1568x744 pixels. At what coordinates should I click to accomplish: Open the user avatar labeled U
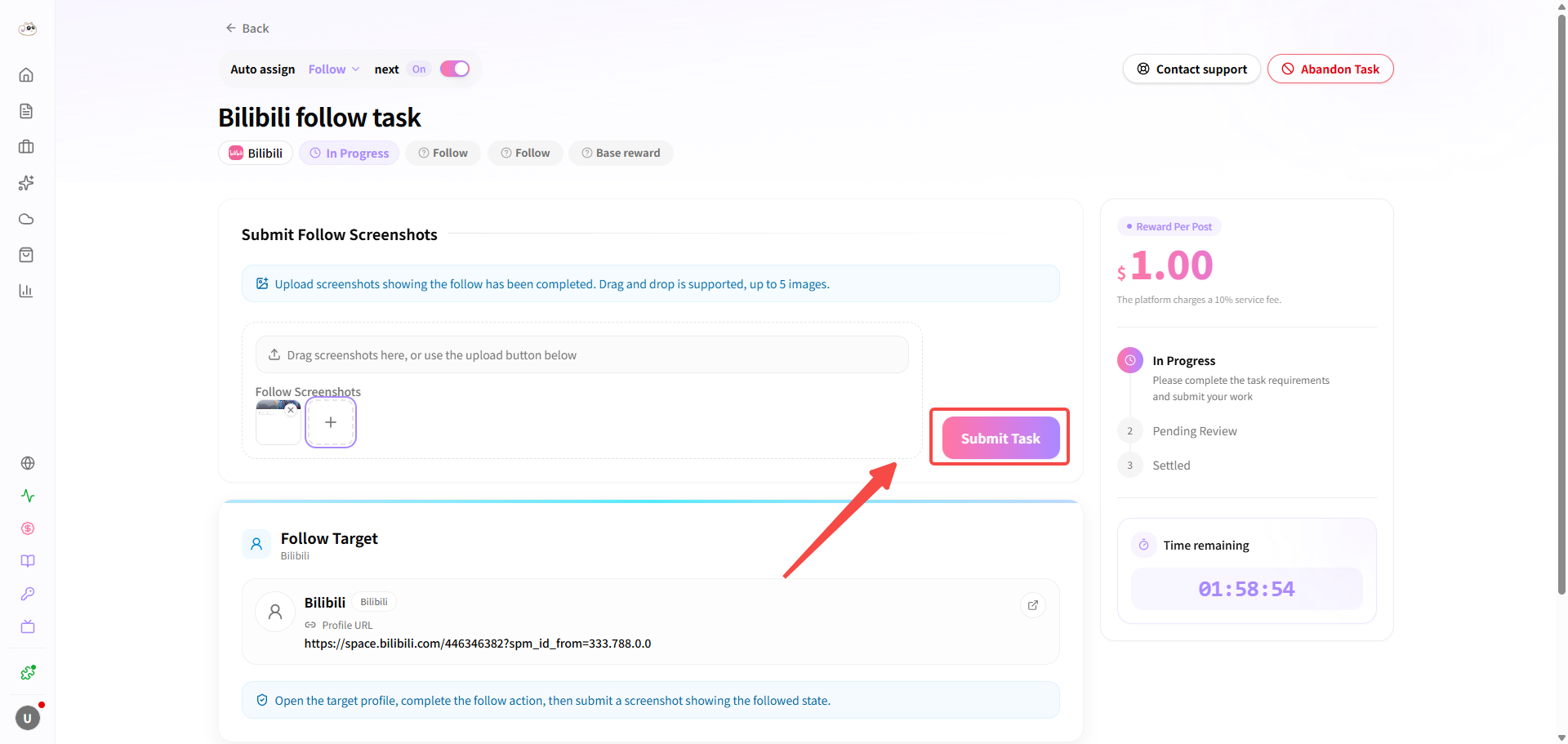point(28,718)
